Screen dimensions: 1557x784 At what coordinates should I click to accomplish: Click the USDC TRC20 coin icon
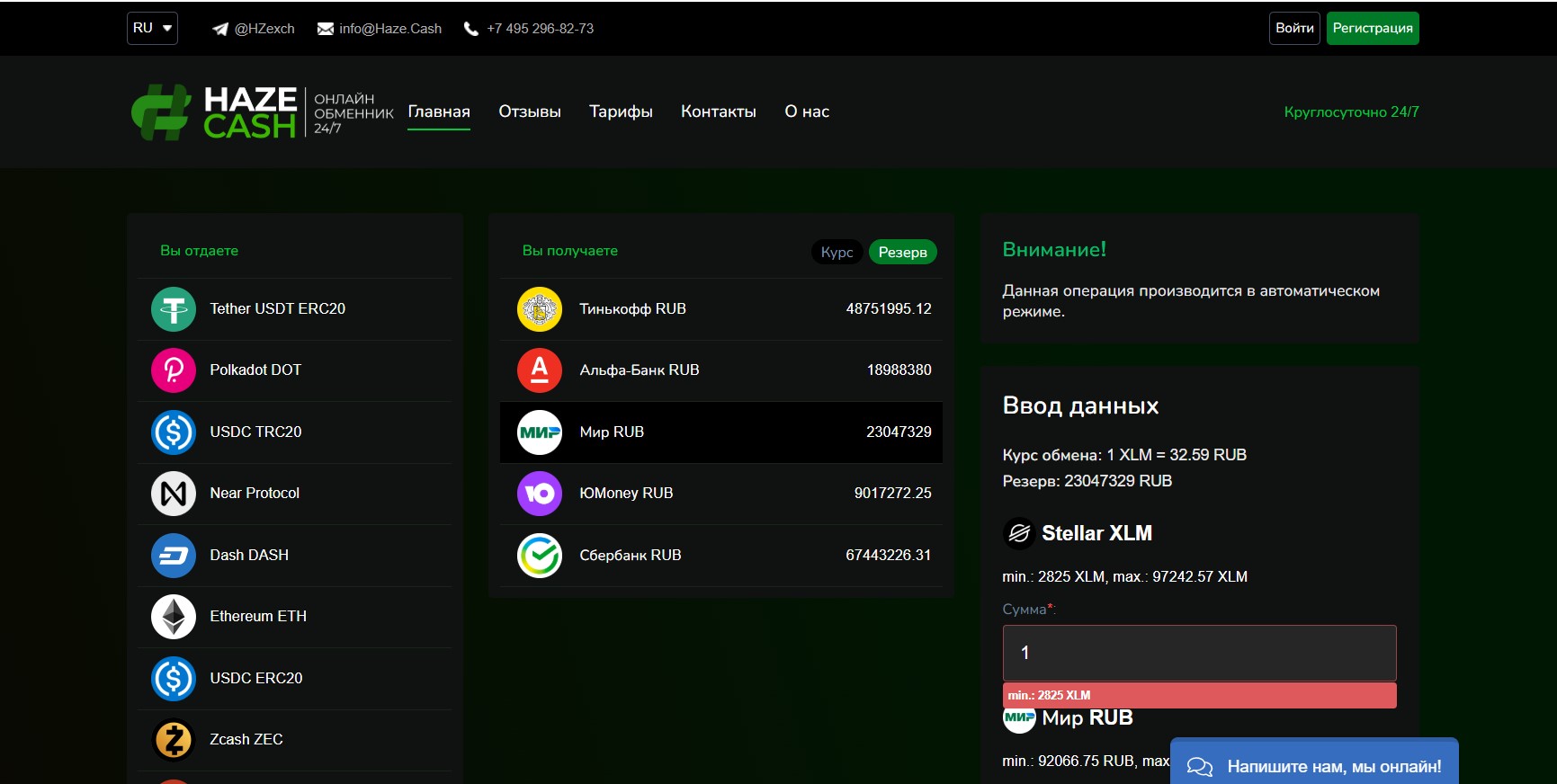pyautogui.click(x=174, y=432)
